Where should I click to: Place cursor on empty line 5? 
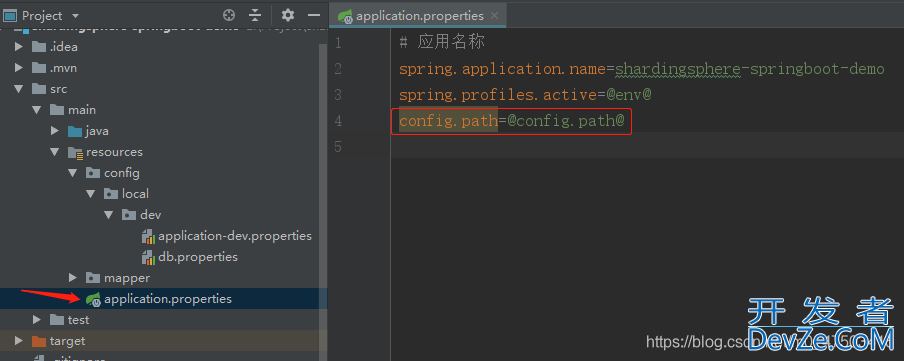click(647, 146)
